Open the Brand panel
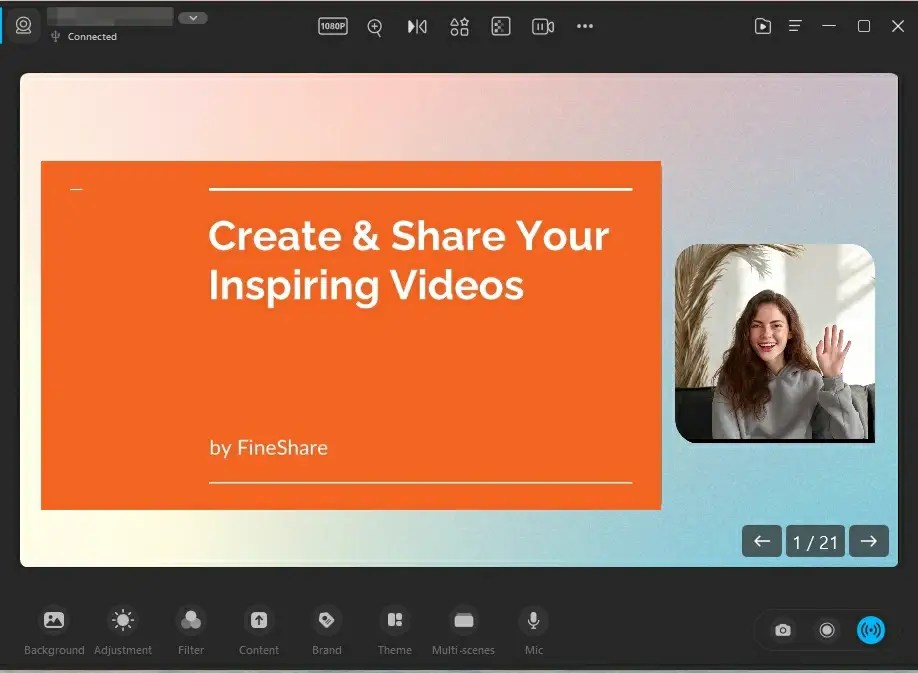918x673 pixels. point(326,629)
